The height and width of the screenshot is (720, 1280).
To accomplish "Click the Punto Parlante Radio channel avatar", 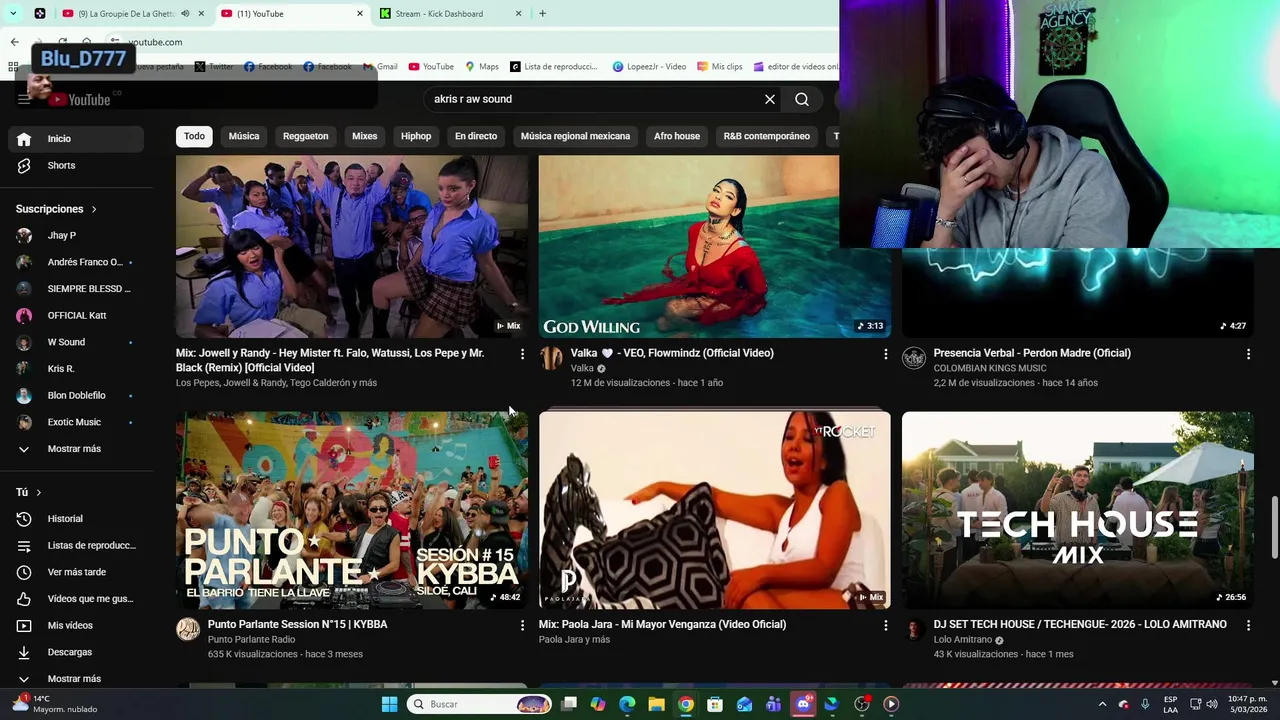I will 188,629.
